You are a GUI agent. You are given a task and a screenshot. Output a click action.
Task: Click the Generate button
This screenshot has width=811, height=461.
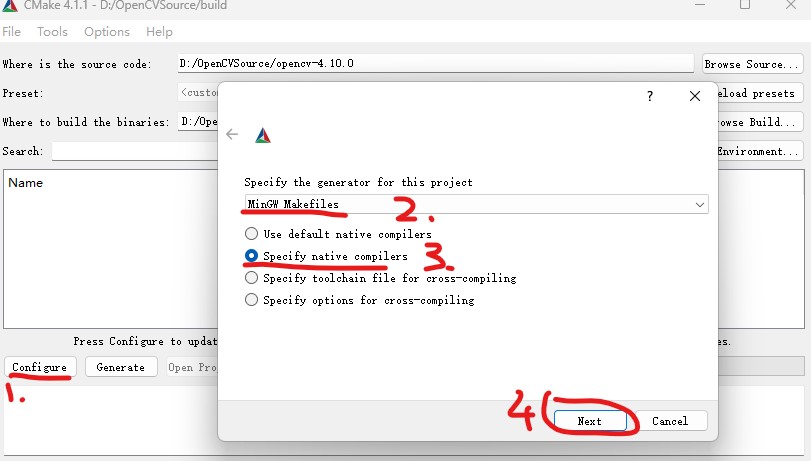121,367
